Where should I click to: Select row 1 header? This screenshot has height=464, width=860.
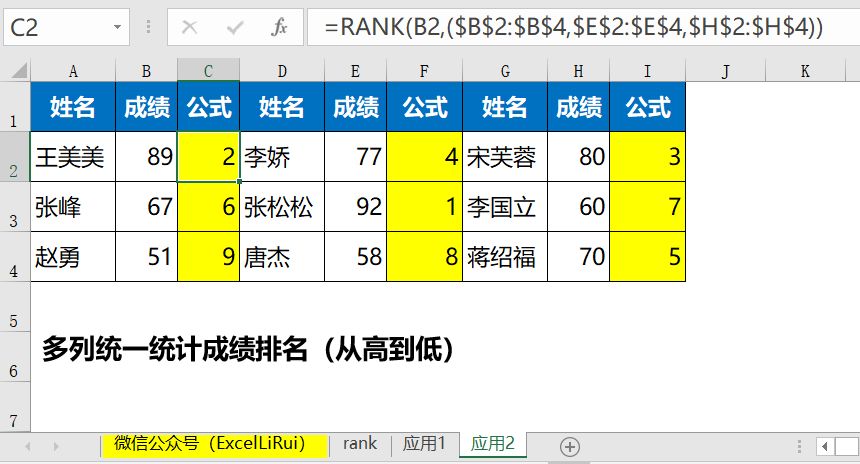tap(15, 106)
